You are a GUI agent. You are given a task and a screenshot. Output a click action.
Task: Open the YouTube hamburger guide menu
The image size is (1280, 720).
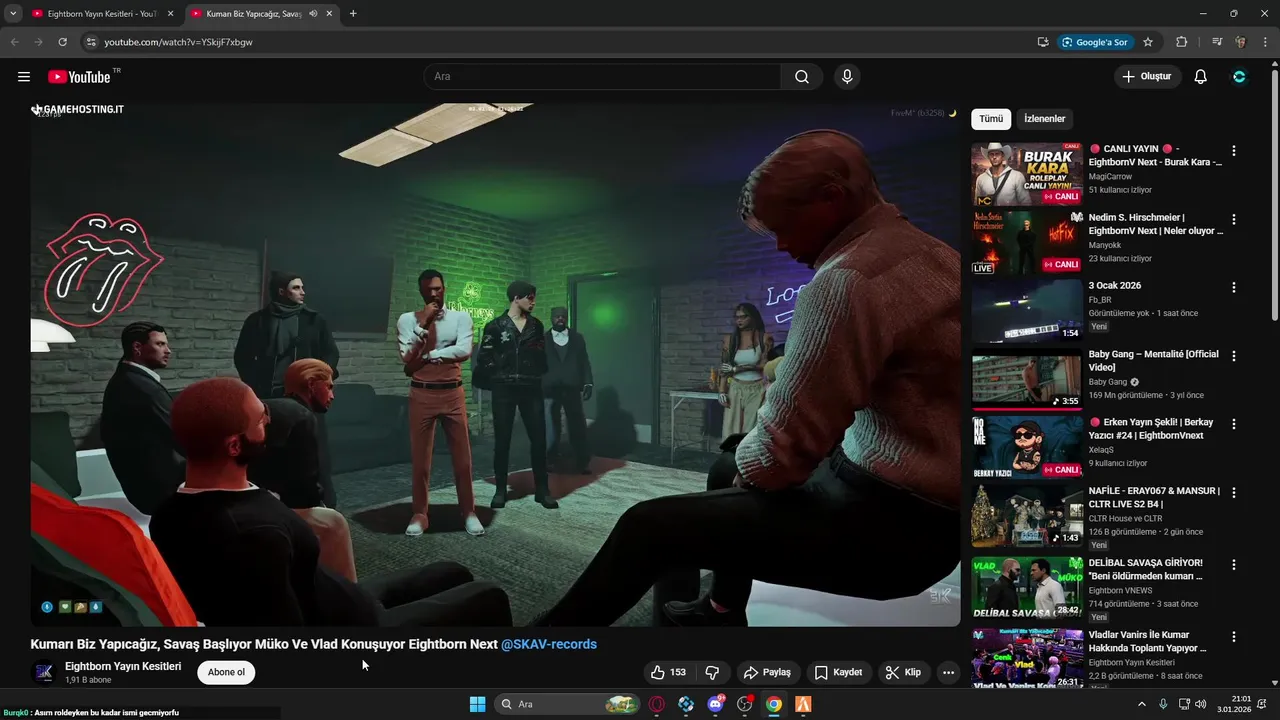click(24, 77)
